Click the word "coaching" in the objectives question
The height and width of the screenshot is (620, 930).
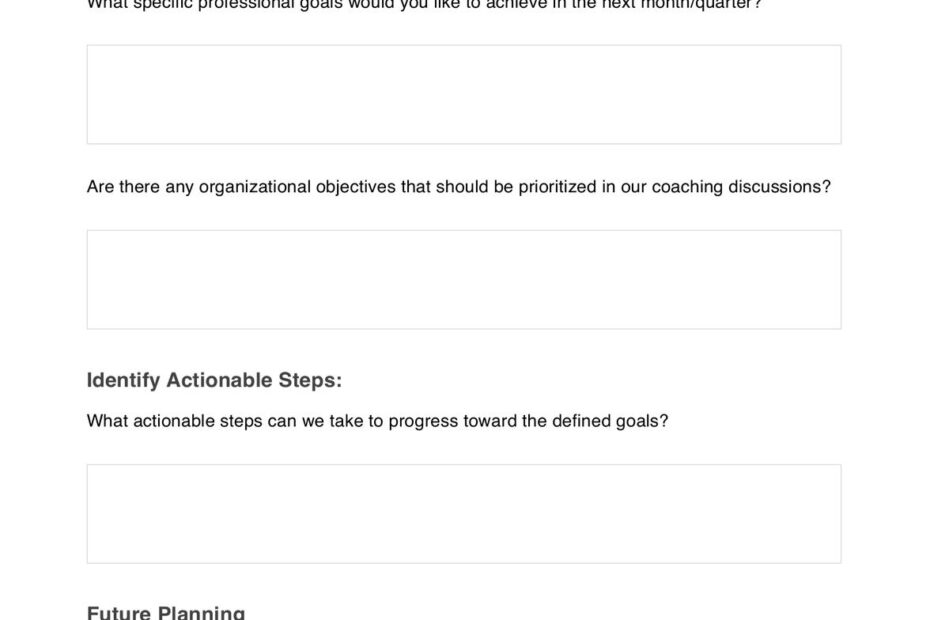(687, 187)
